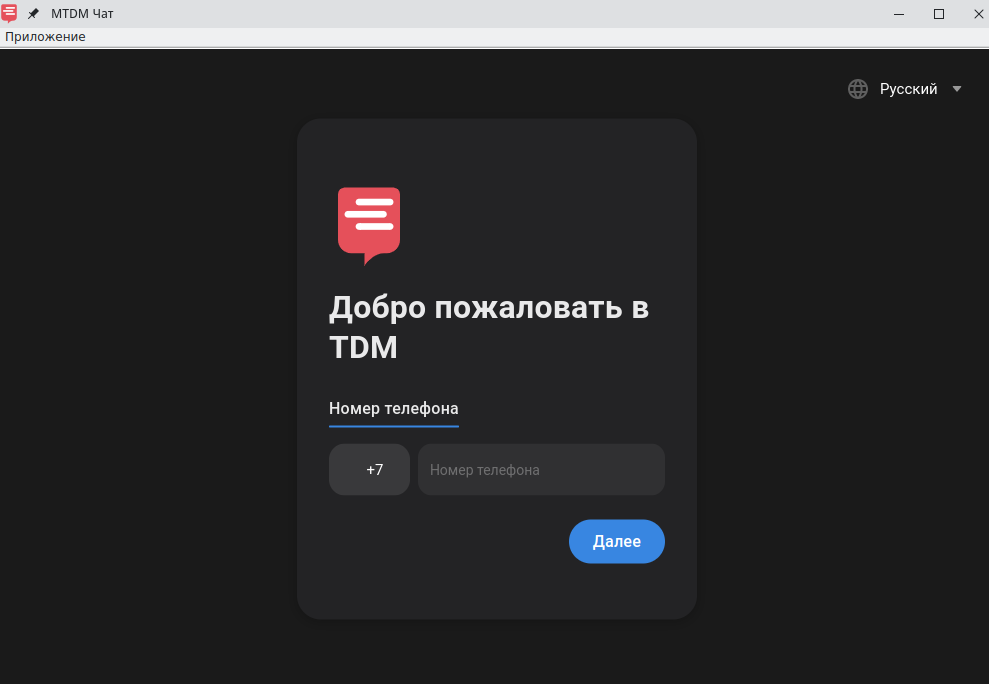Click the red chat icon in the title bar
The height and width of the screenshot is (684, 989).
click(x=9, y=13)
